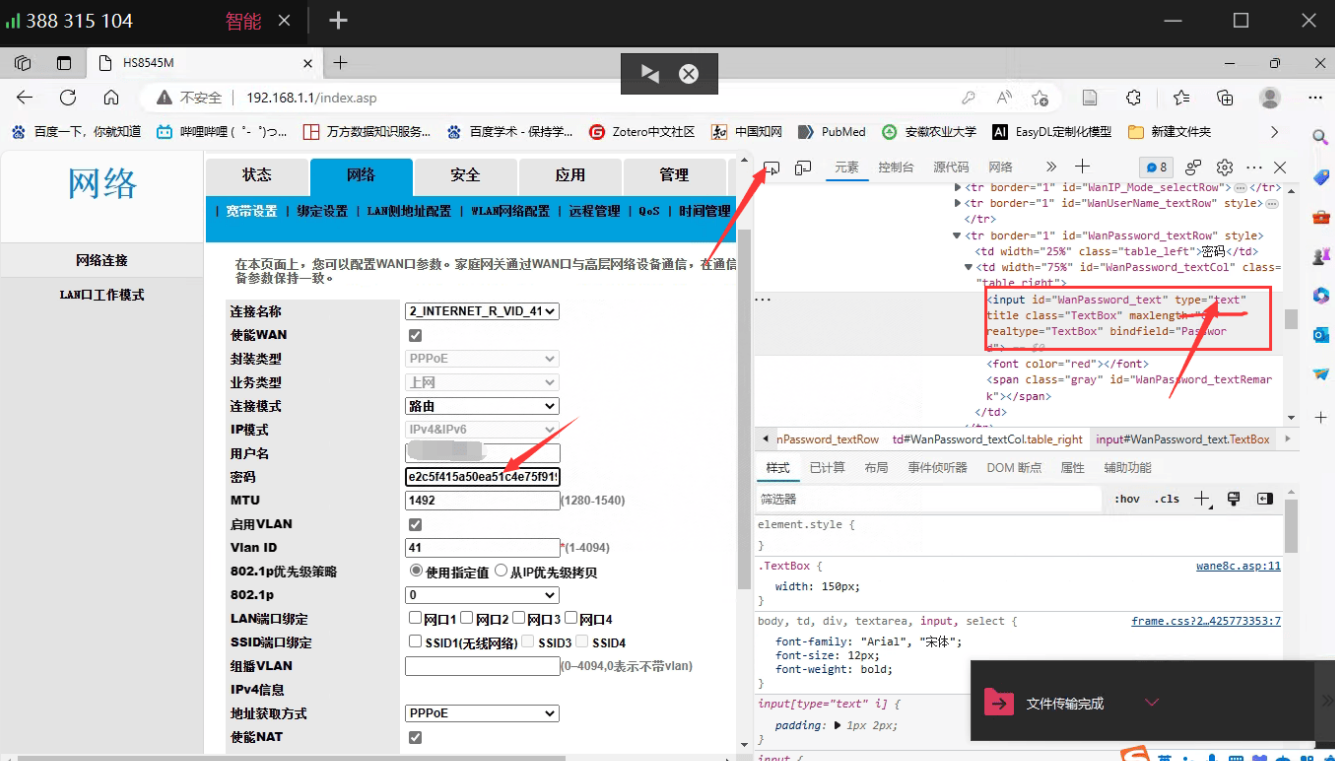The height and width of the screenshot is (761, 1335).
Task: Click the add new style rule plus icon
Action: coord(1202,499)
